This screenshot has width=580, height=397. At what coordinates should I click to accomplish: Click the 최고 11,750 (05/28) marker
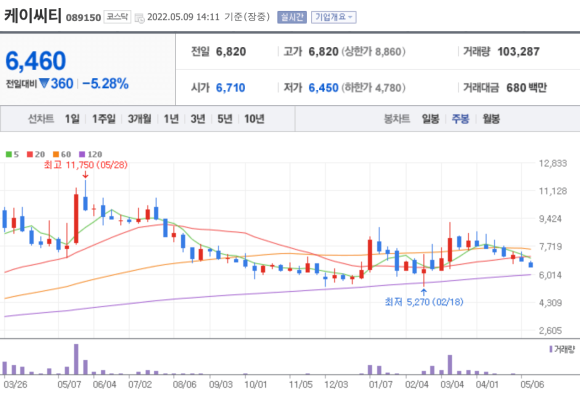tap(86, 165)
